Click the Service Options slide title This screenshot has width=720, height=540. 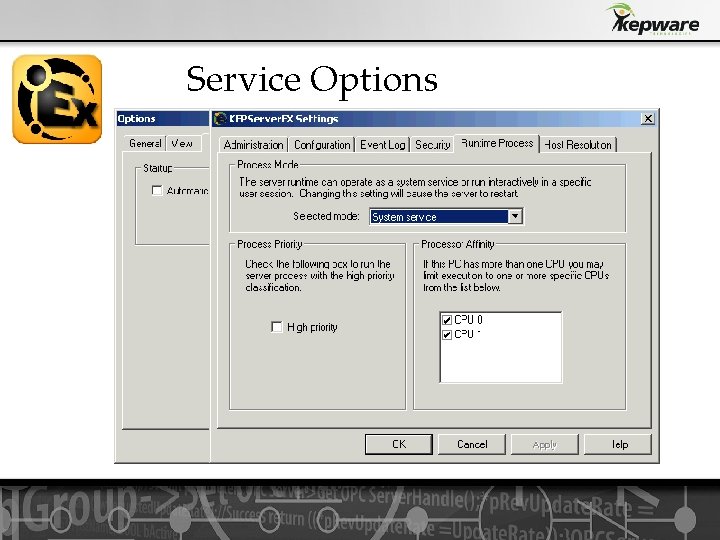(x=312, y=80)
